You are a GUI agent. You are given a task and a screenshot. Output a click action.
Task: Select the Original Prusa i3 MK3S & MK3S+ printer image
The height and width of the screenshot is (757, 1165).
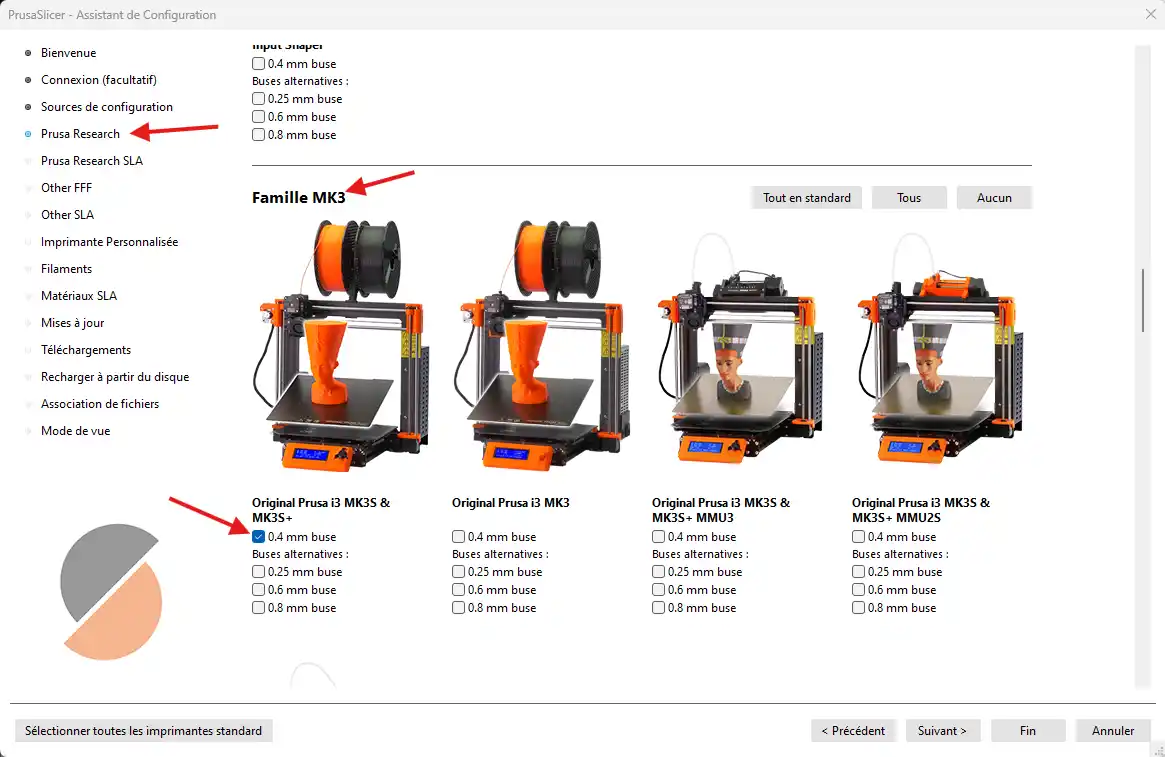tap(340, 346)
